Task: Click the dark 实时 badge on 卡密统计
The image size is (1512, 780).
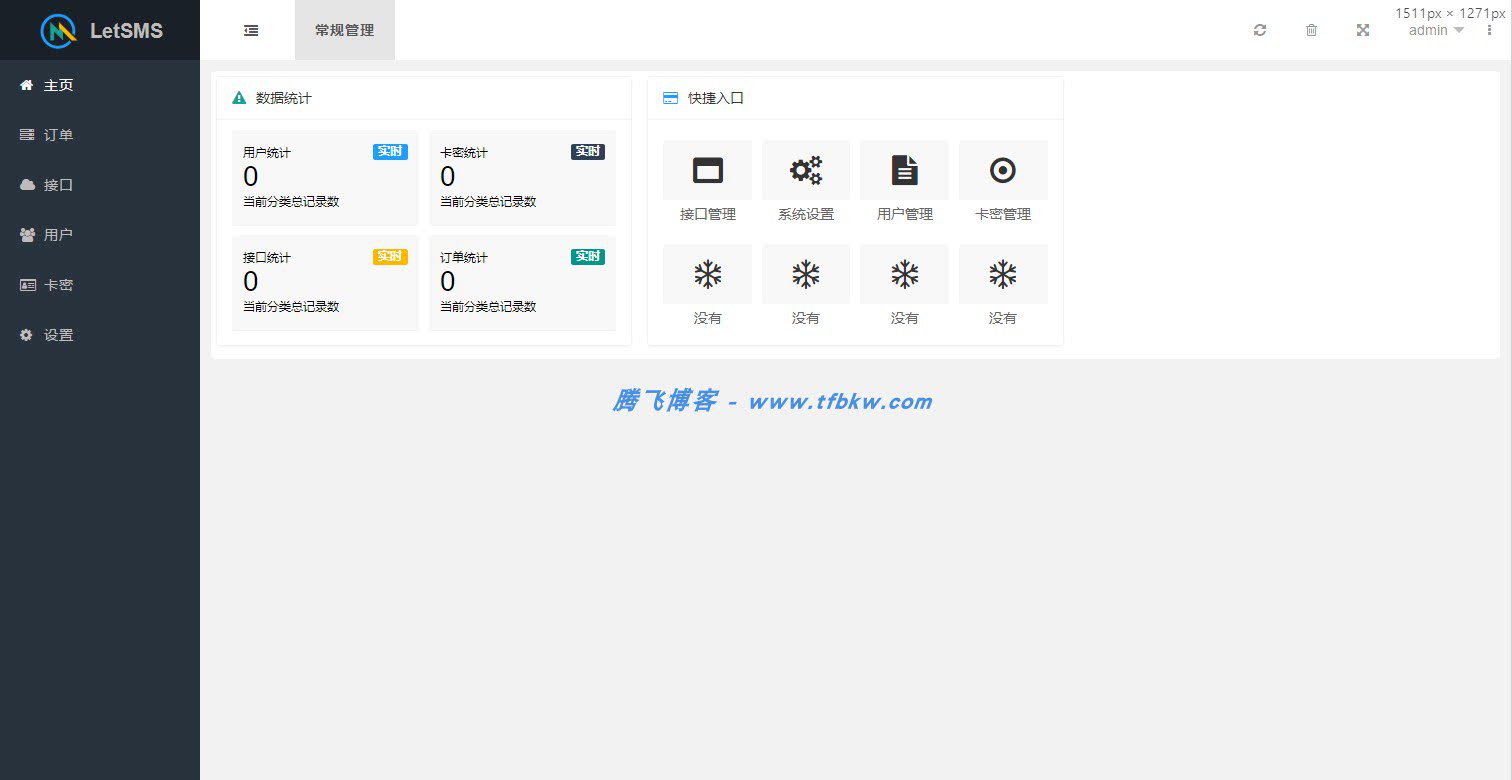Action: pos(588,152)
